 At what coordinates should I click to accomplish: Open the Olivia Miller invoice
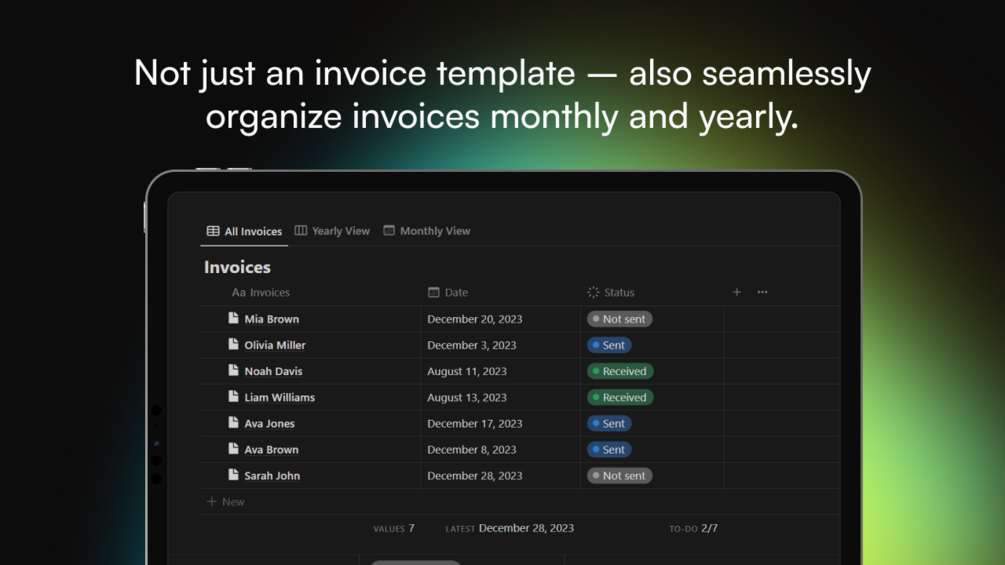point(274,345)
